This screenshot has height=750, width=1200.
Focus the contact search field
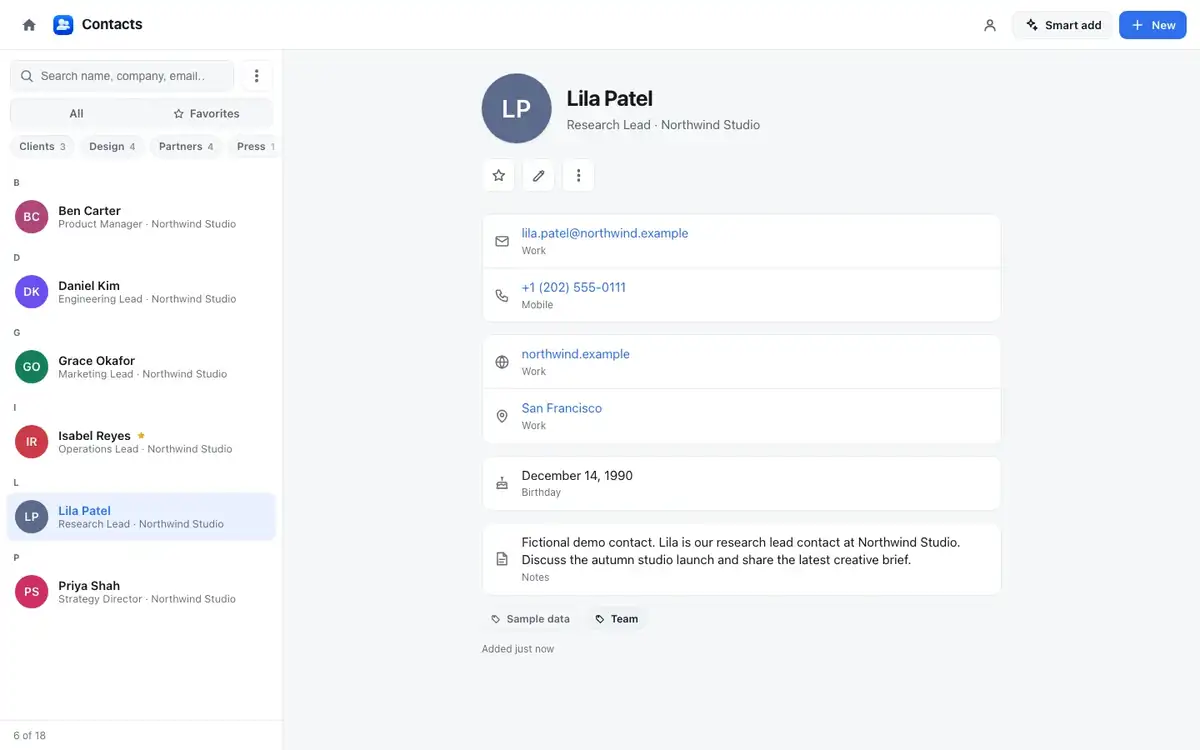click(122, 76)
